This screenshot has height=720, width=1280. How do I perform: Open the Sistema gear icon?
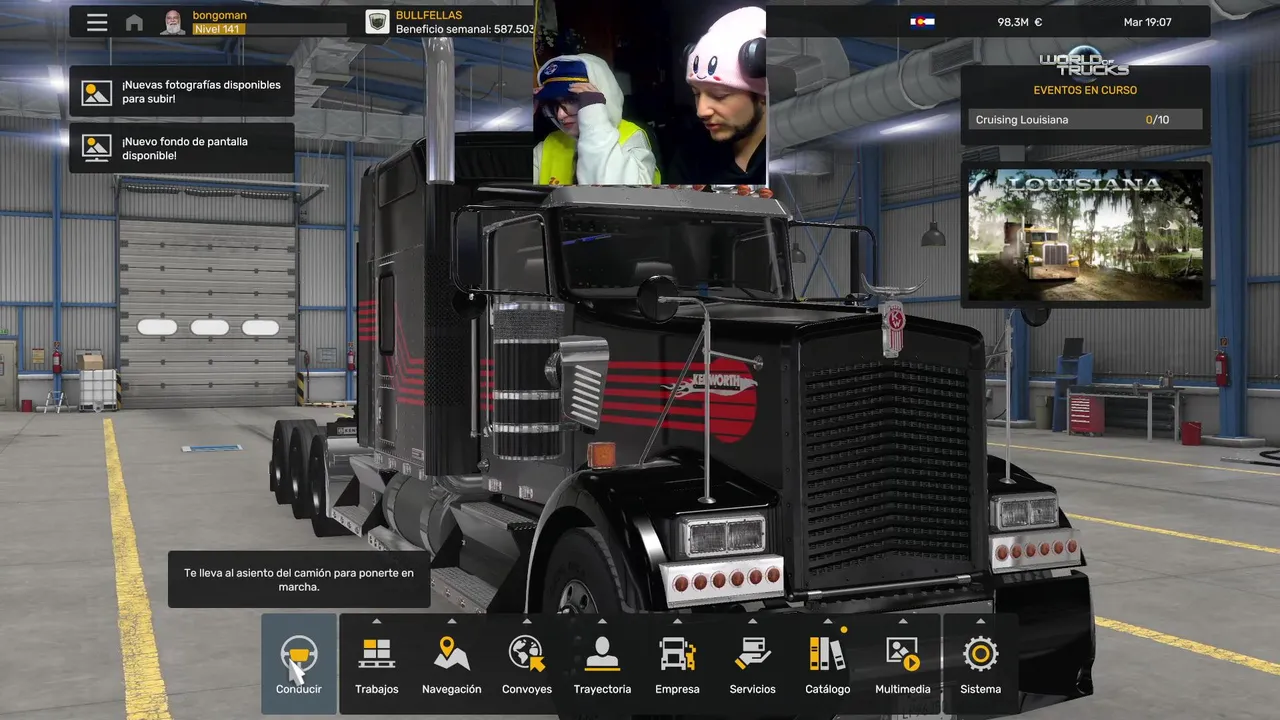coord(981,654)
